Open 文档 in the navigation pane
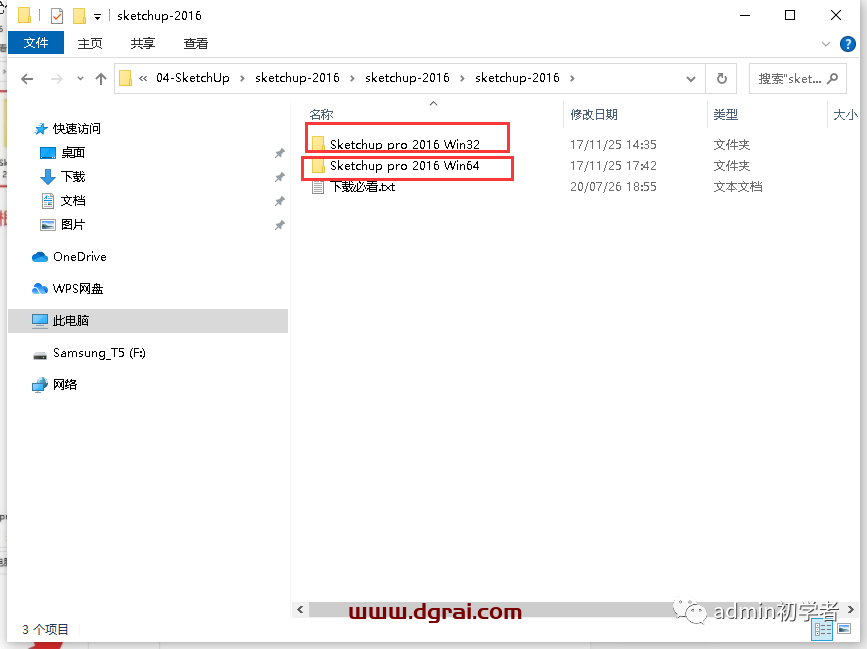The width and height of the screenshot is (867, 649). click(x=72, y=201)
